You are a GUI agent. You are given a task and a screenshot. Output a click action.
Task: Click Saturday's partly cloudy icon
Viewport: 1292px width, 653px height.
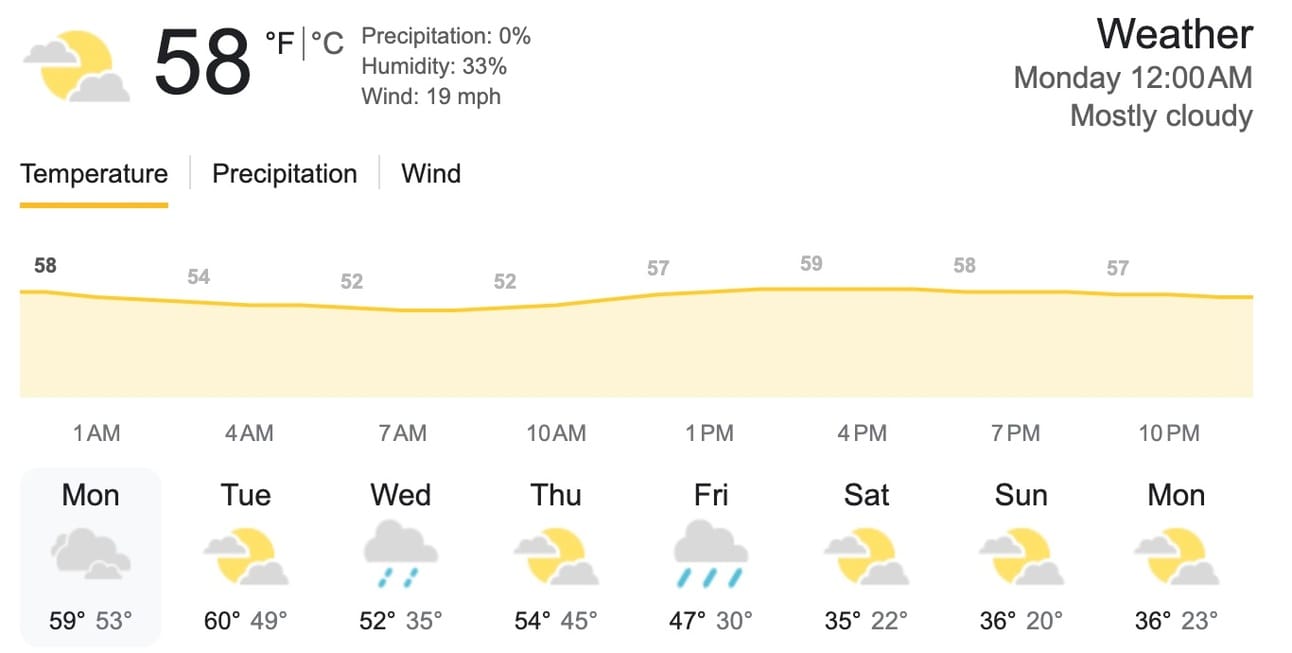(x=866, y=557)
